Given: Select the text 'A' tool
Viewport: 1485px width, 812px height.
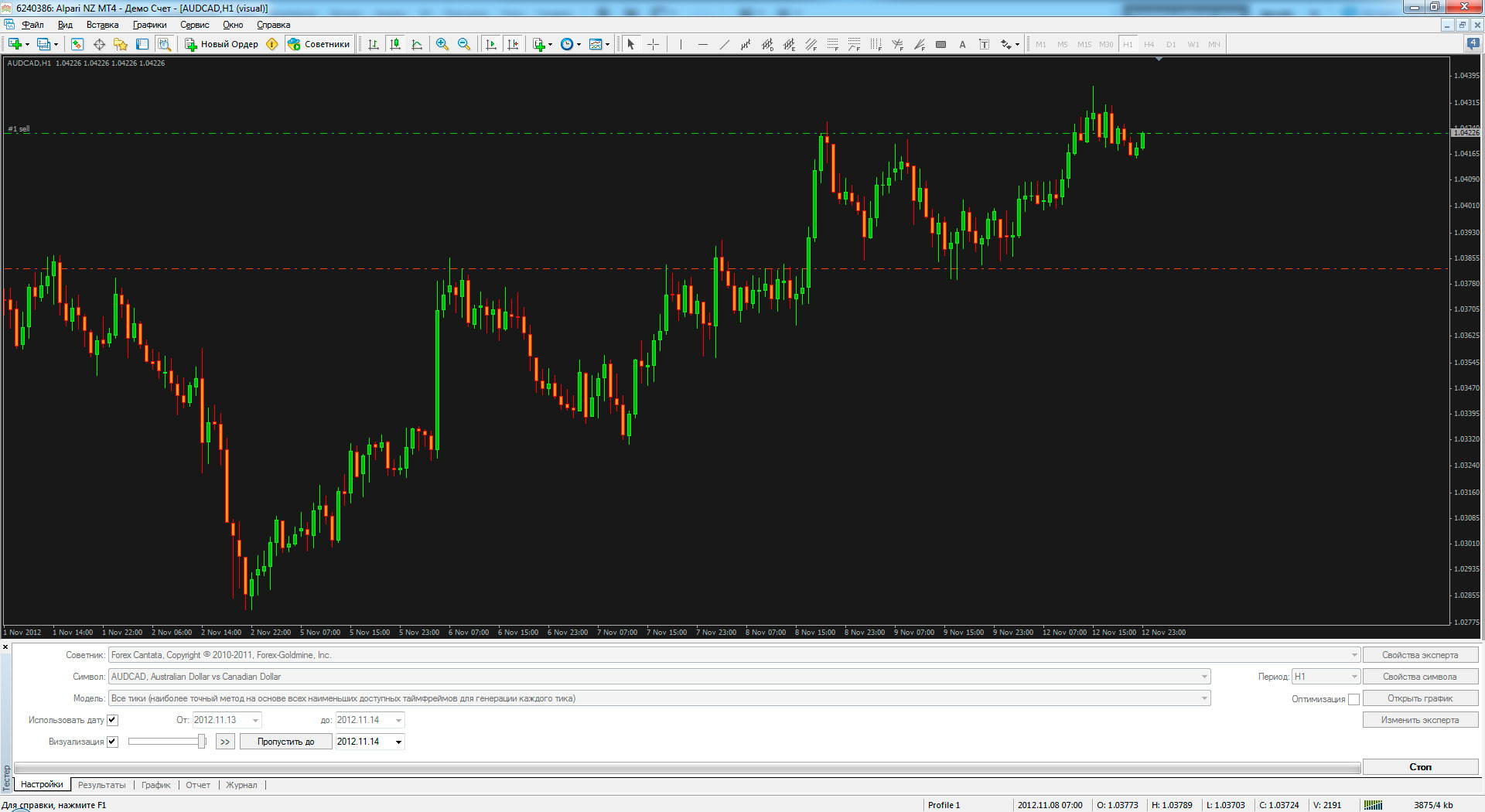Looking at the screenshot, I should (x=962, y=44).
